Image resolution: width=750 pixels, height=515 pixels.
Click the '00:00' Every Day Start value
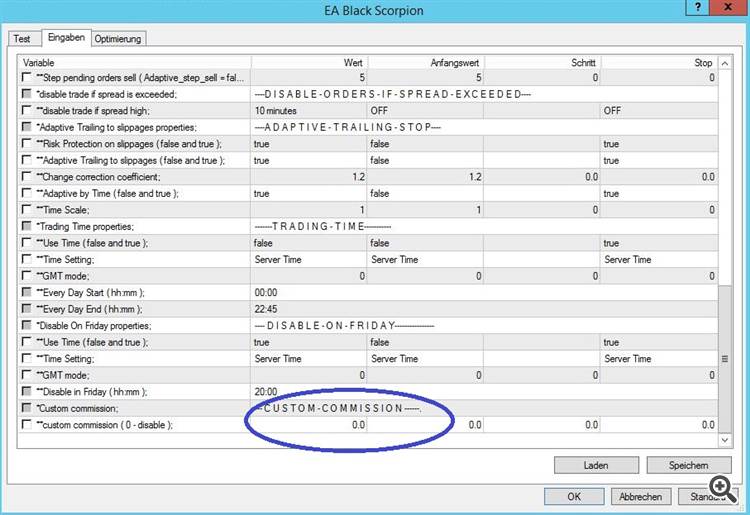pos(266,293)
